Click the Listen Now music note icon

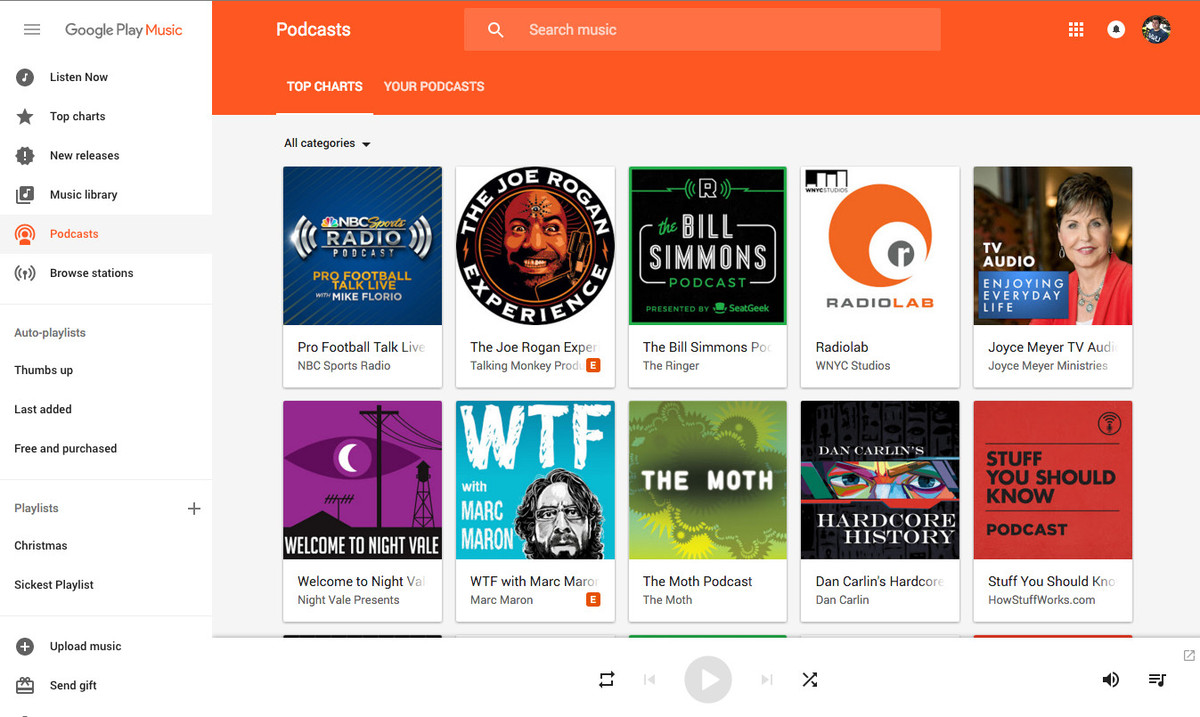coord(25,77)
